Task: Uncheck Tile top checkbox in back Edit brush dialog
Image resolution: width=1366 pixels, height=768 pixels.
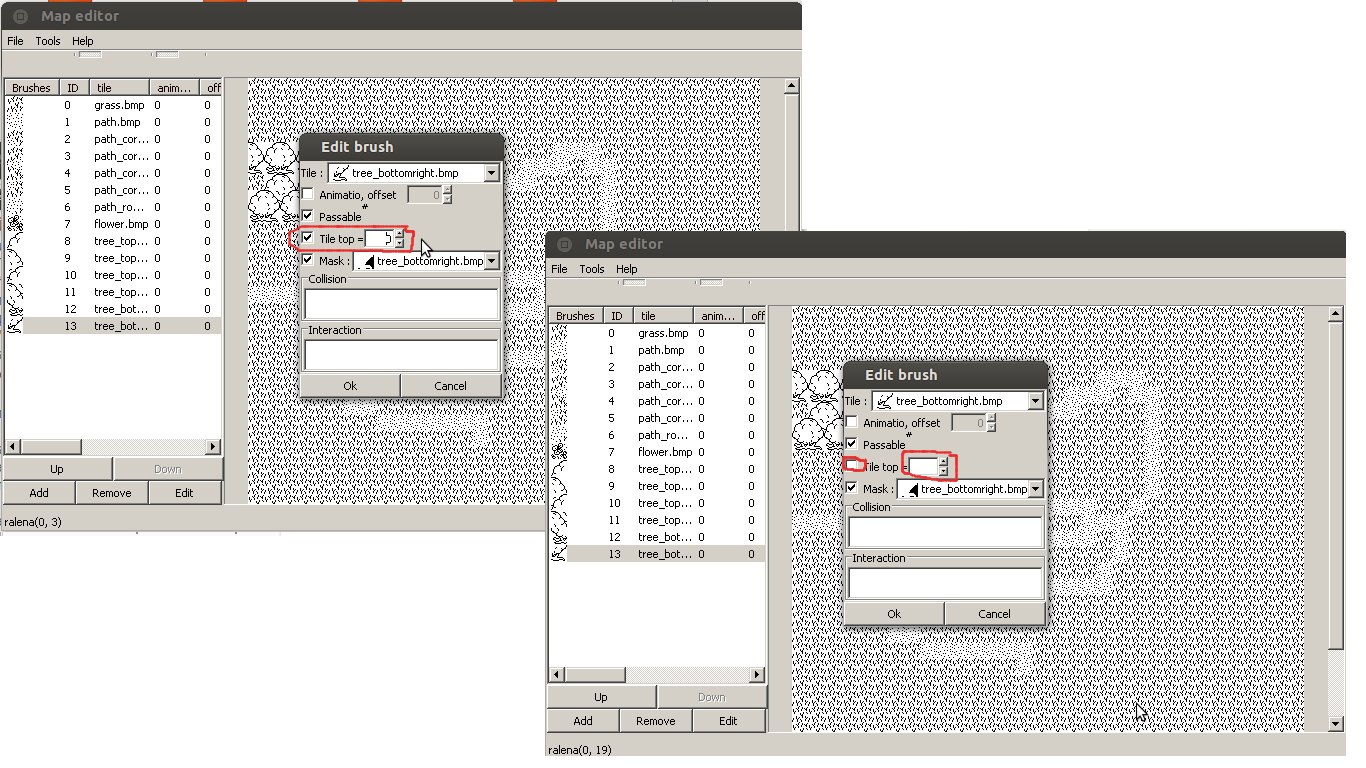Action: click(x=308, y=239)
